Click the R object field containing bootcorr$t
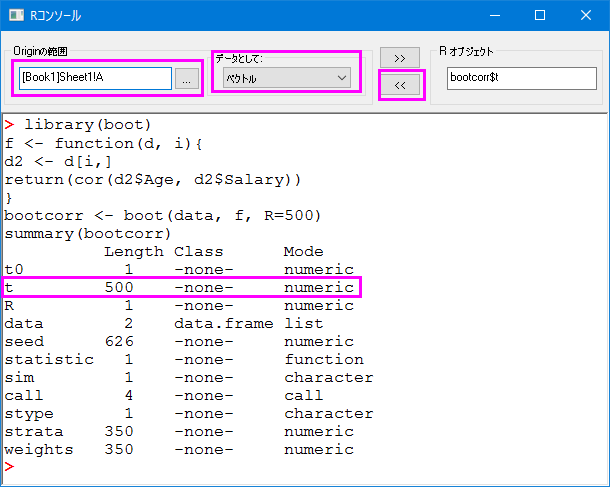This screenshot has width=610, height=487. click(521, 78)
